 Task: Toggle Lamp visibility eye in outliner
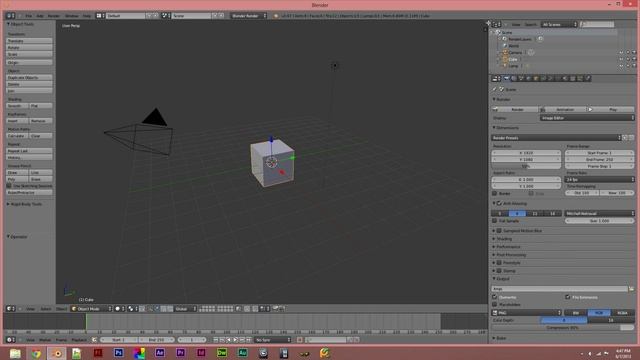click(x=621, y=66)
